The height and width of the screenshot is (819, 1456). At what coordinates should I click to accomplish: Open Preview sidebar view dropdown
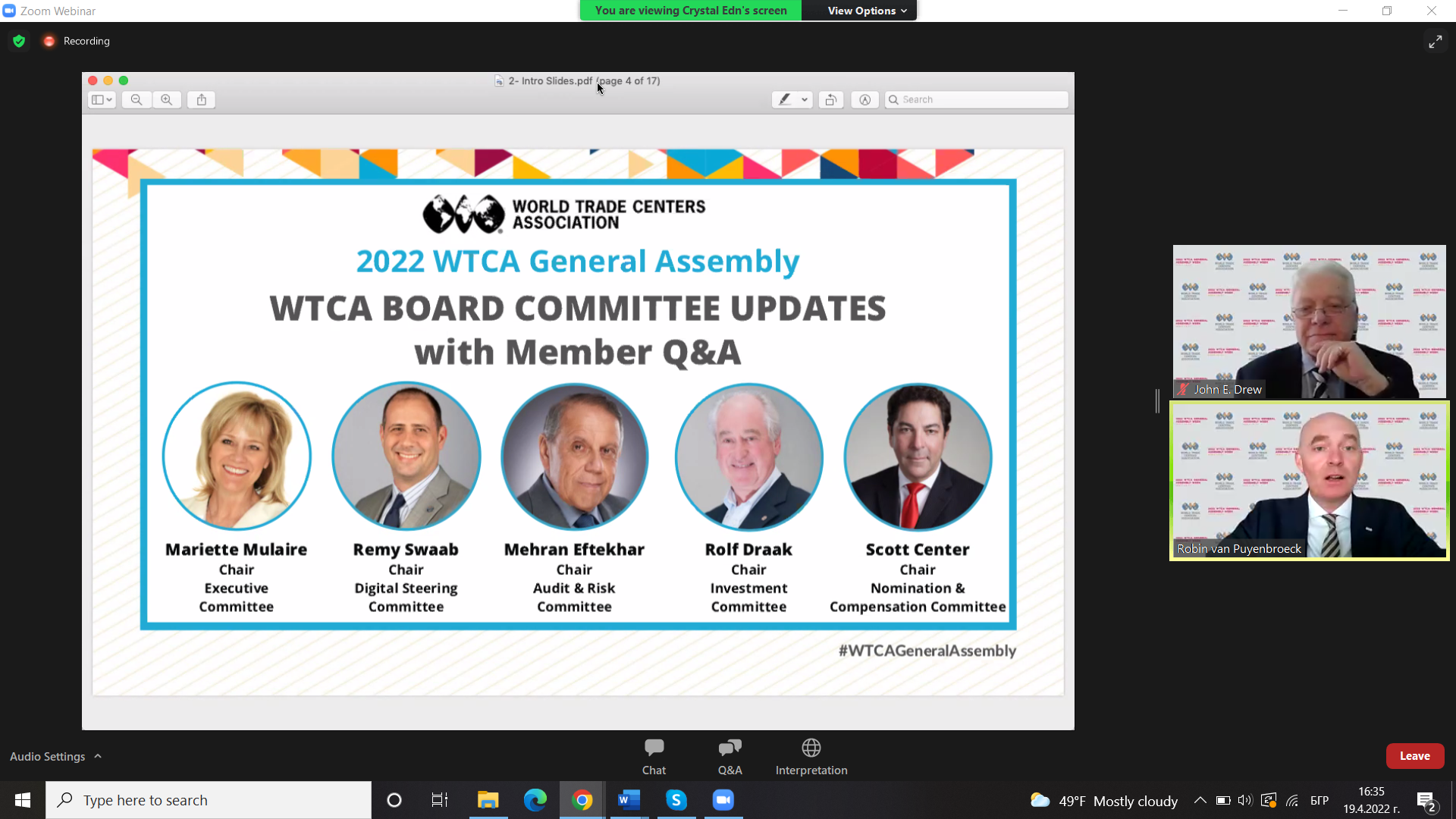(102, 99)
